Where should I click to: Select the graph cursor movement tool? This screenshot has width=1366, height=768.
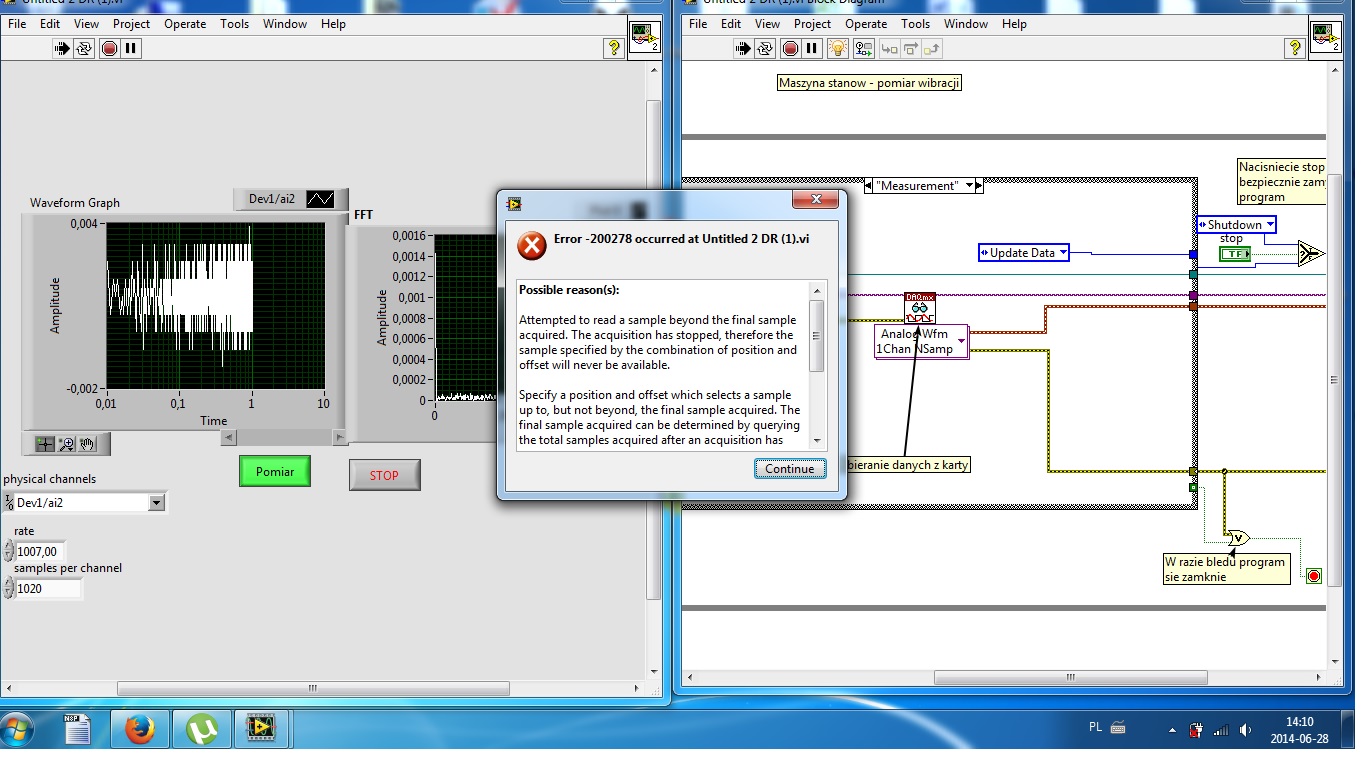coord(45,444)
